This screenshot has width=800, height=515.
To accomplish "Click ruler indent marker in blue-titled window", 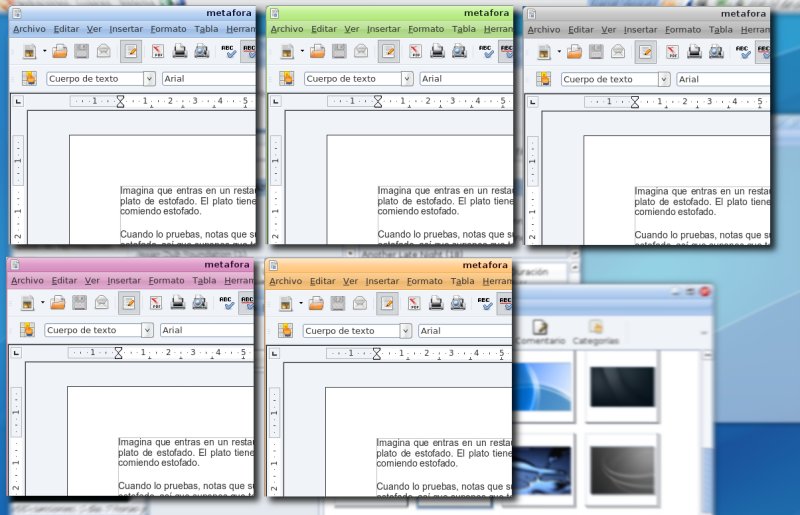I will [120, 102].
